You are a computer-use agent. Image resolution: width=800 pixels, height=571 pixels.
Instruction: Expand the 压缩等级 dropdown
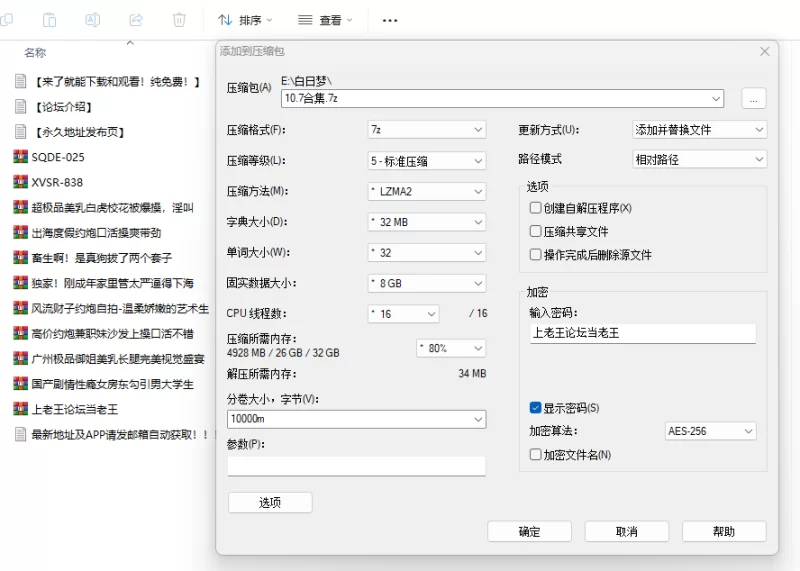tap(426, 161)
